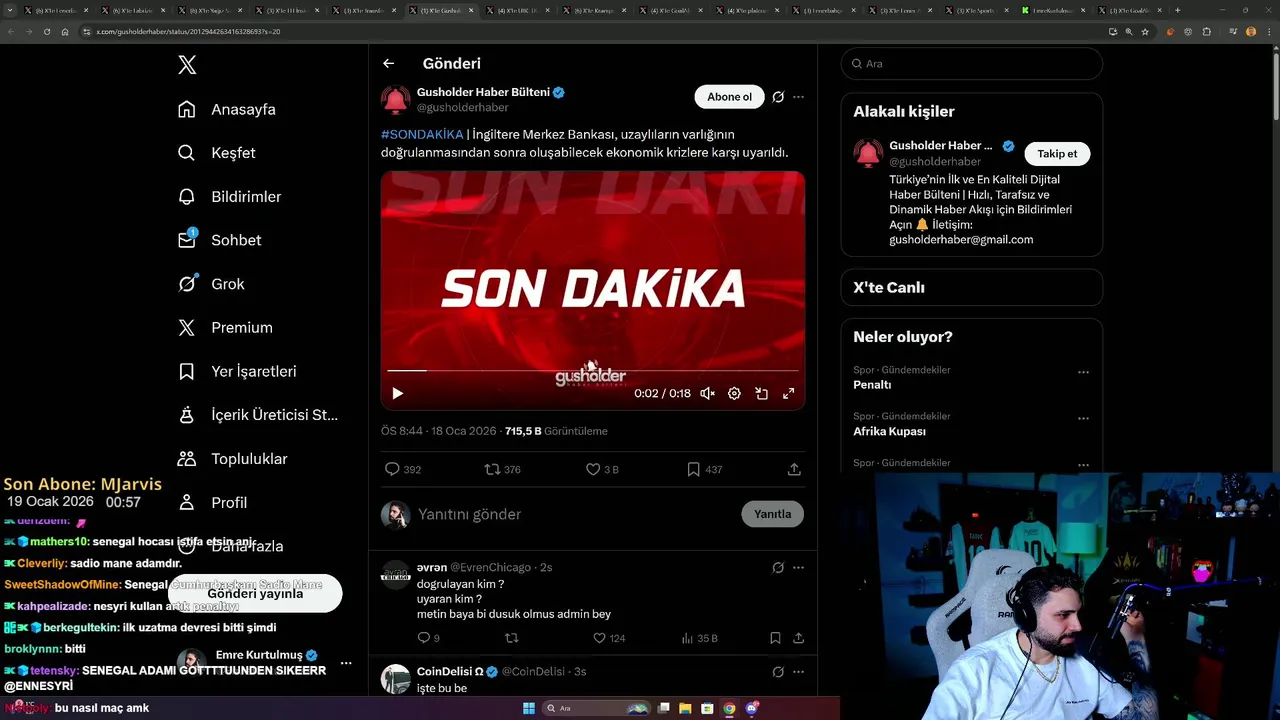Viewport: 1280px width, 720px height.
Task: Like EvrenChicago comment with 124
Action: [609, 638]
